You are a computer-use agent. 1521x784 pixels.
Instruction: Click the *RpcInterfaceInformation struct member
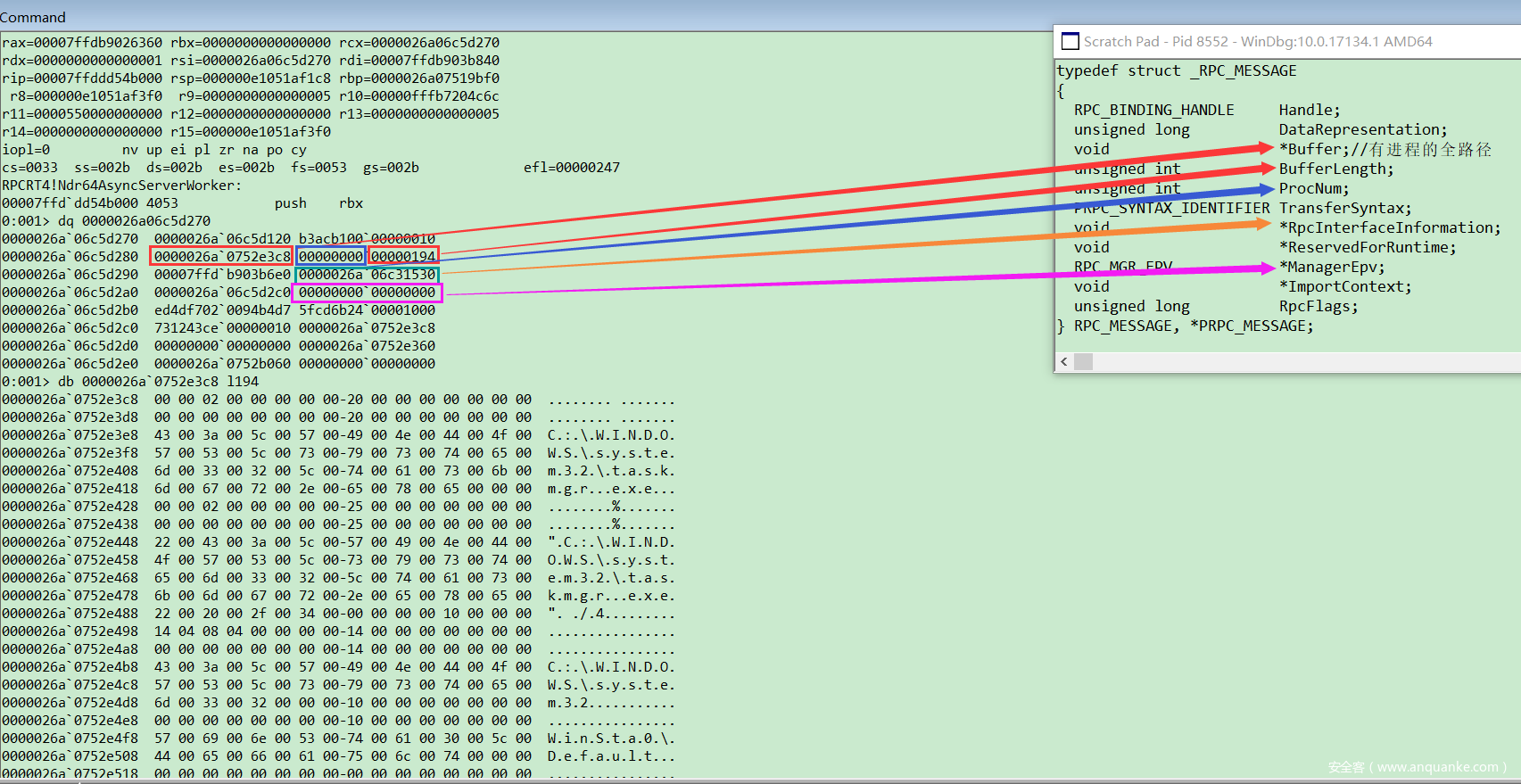tap(1389, 227)
